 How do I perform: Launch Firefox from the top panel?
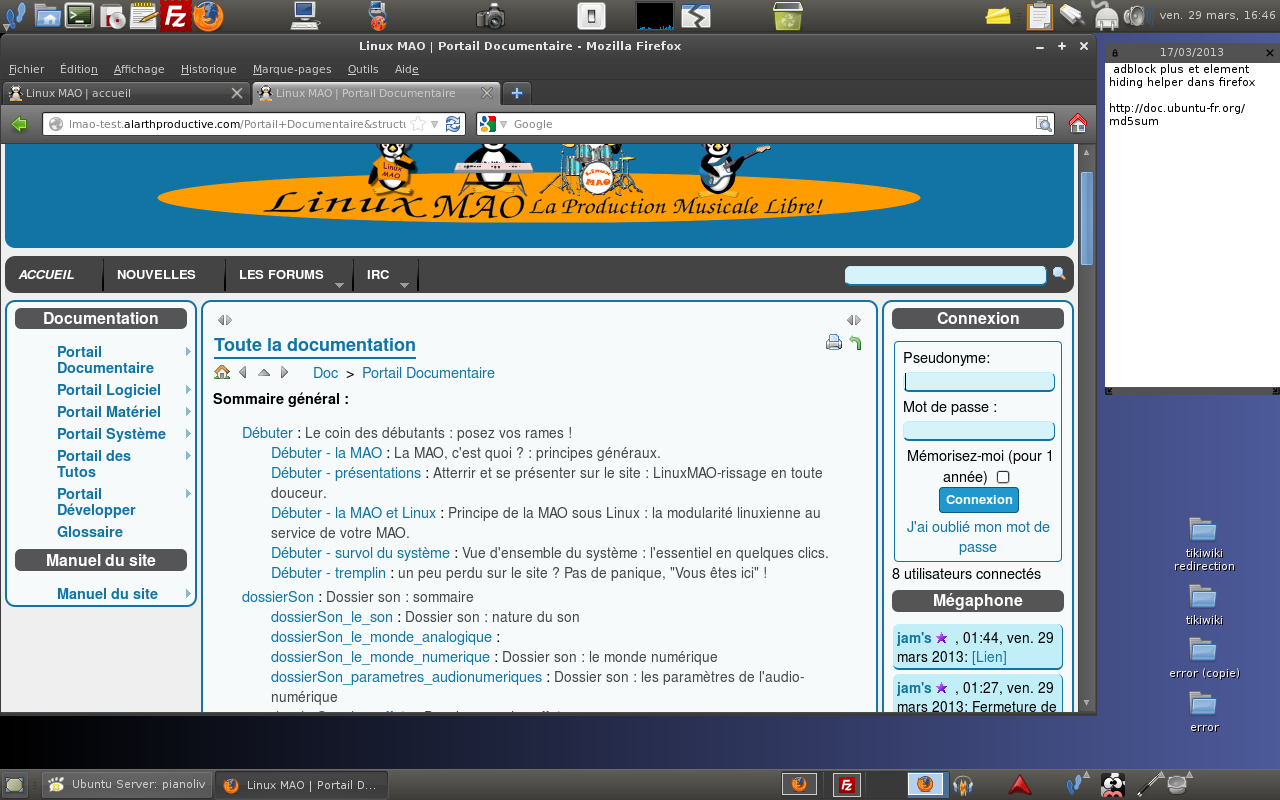(x=208, y=16)
